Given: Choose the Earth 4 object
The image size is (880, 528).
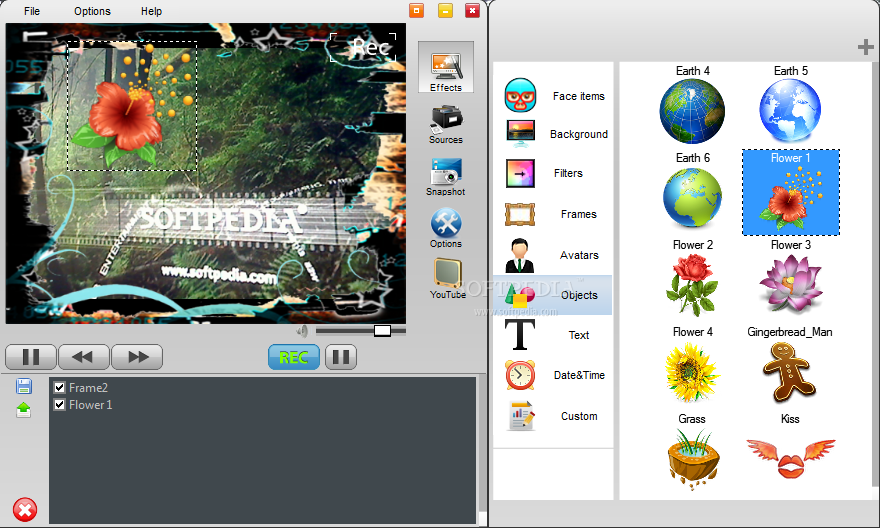Looking at the screenshot, I should [x=692, y=104].
